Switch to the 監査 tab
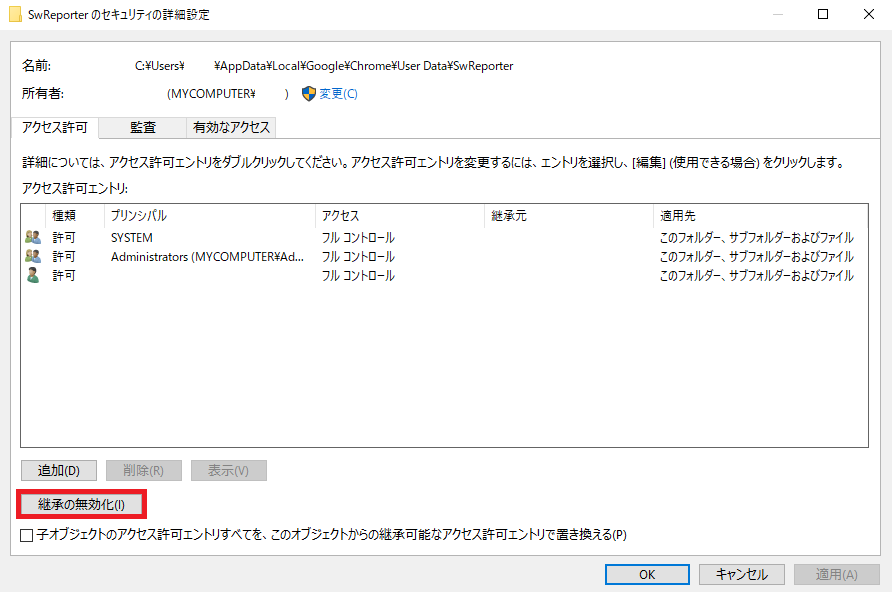 143,127
